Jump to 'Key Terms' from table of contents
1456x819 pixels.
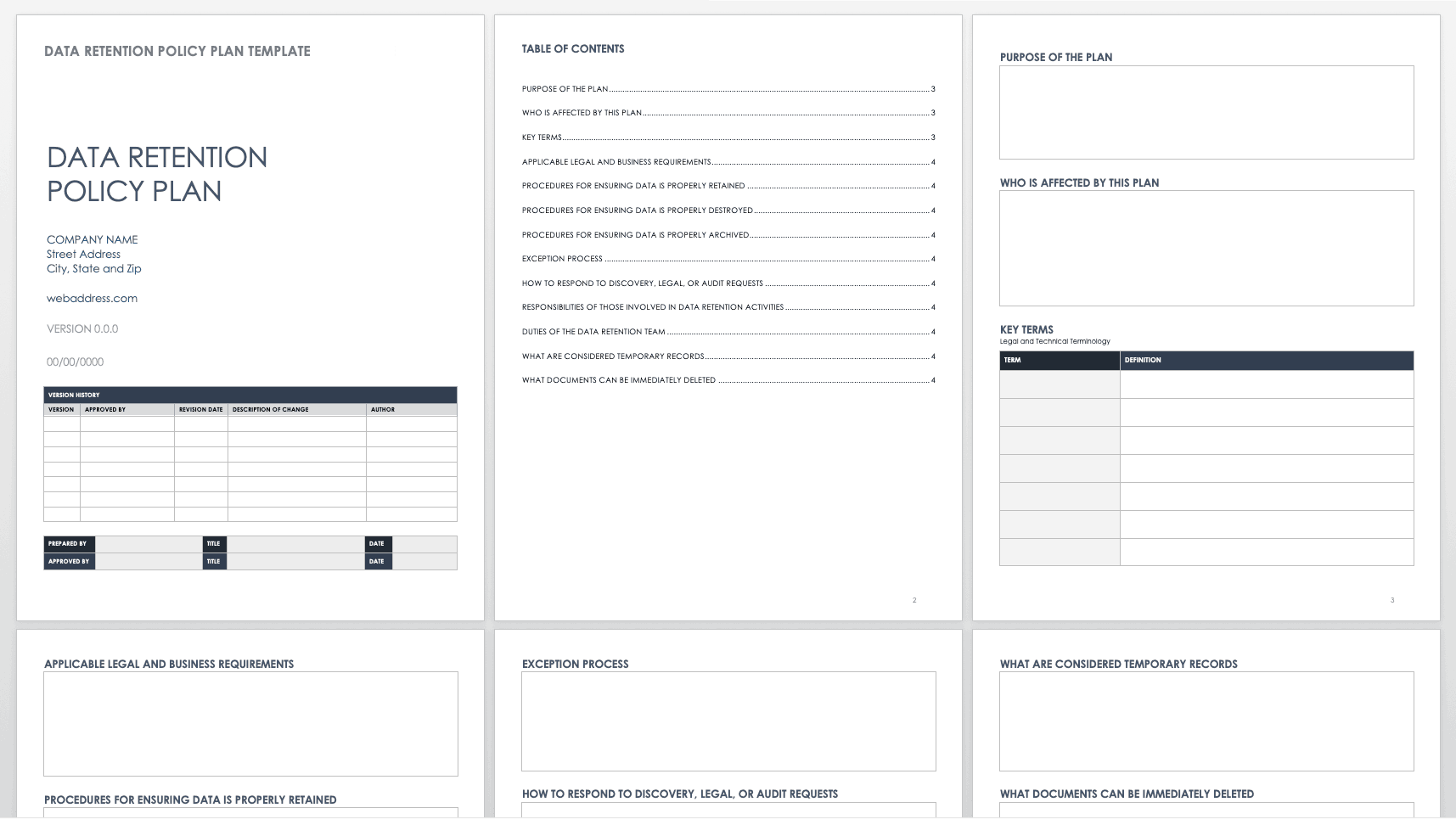click(542, 137)
